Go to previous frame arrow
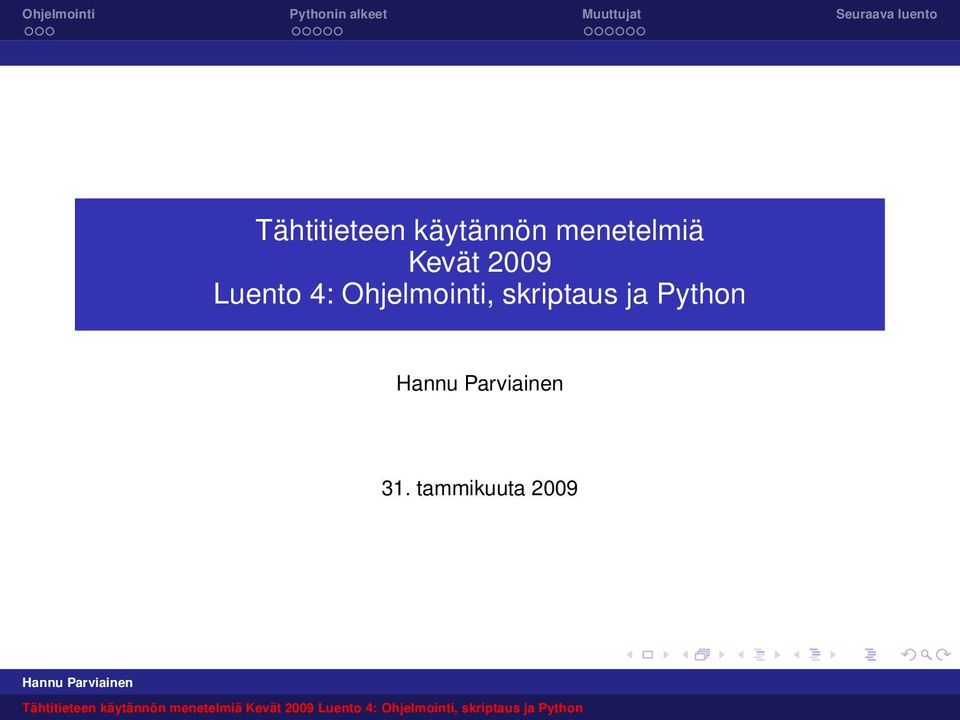This screenshot has width=960, height=720. pyautogui.click(x=684, y=654)
